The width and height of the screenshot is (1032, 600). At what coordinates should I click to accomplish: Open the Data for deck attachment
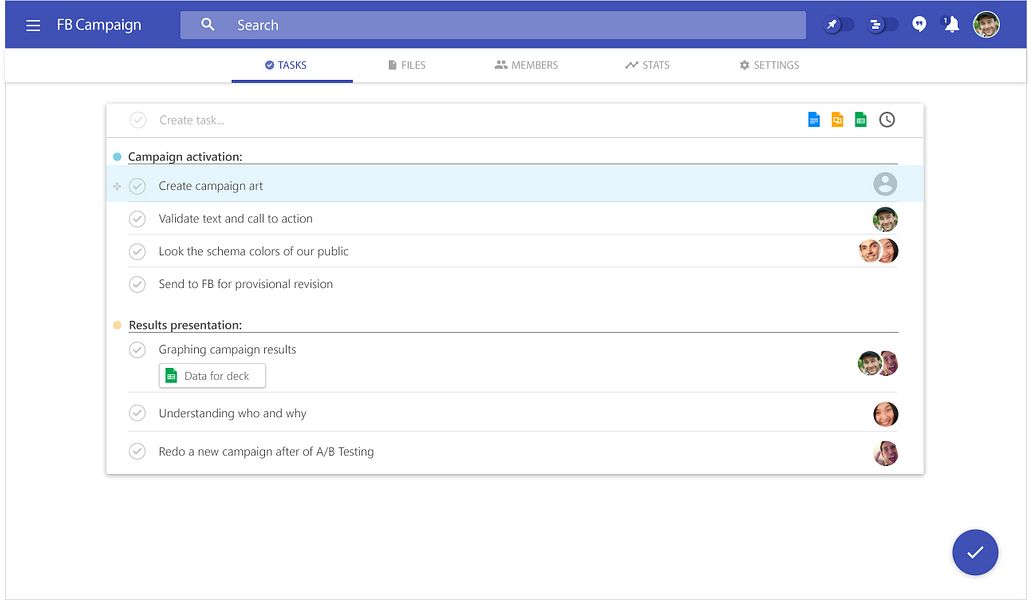(212, 376)
